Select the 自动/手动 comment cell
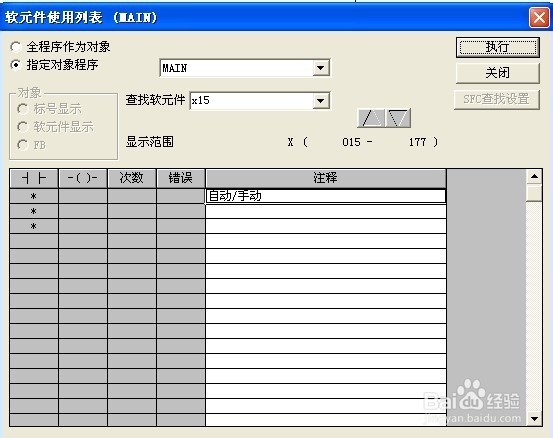 [x=326, y=196]
